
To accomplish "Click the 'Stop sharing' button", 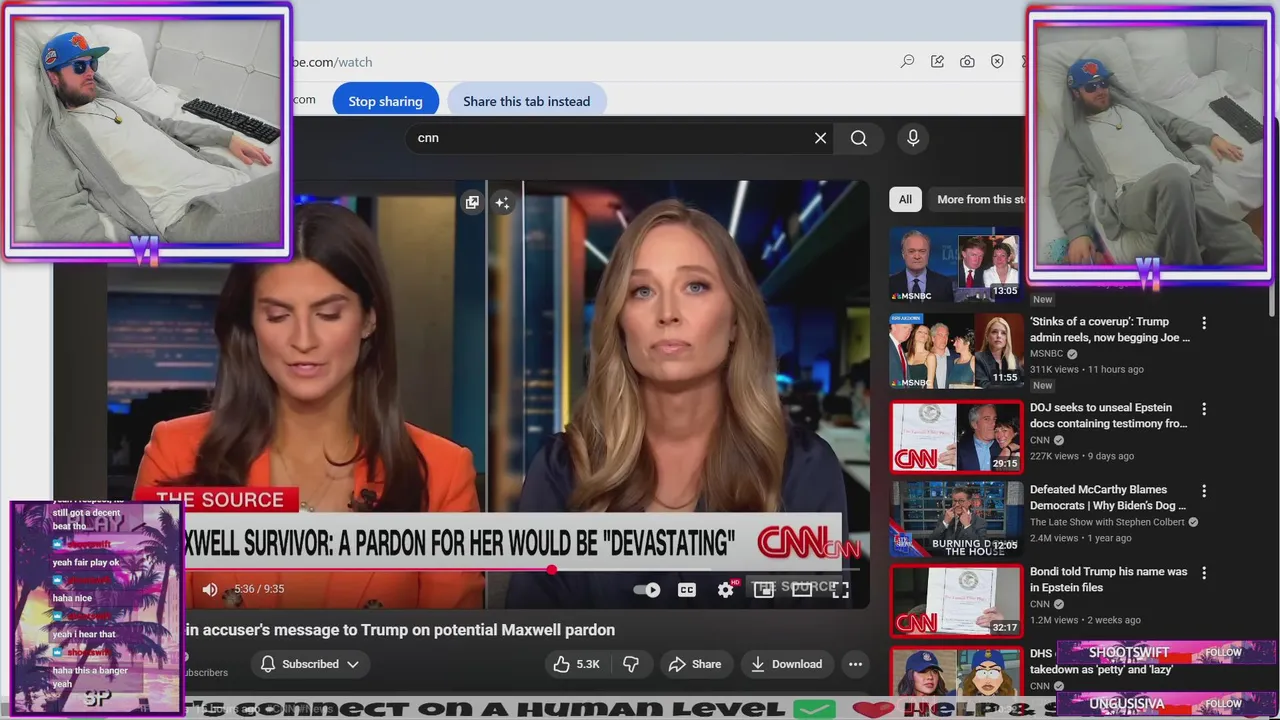I will pyautogui.click(x=385, y=101).
